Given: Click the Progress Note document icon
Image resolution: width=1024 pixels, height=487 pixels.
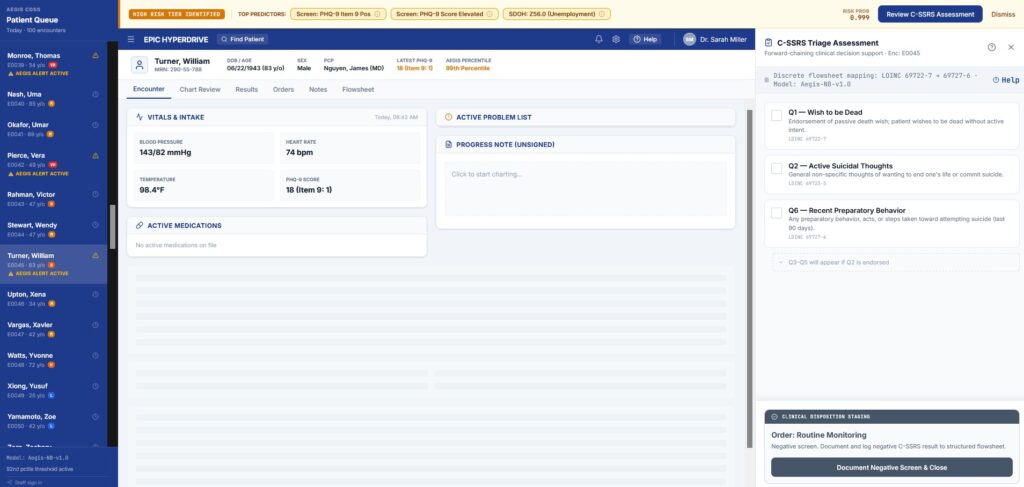Looking at the screenshot, I should pos(448,144).
